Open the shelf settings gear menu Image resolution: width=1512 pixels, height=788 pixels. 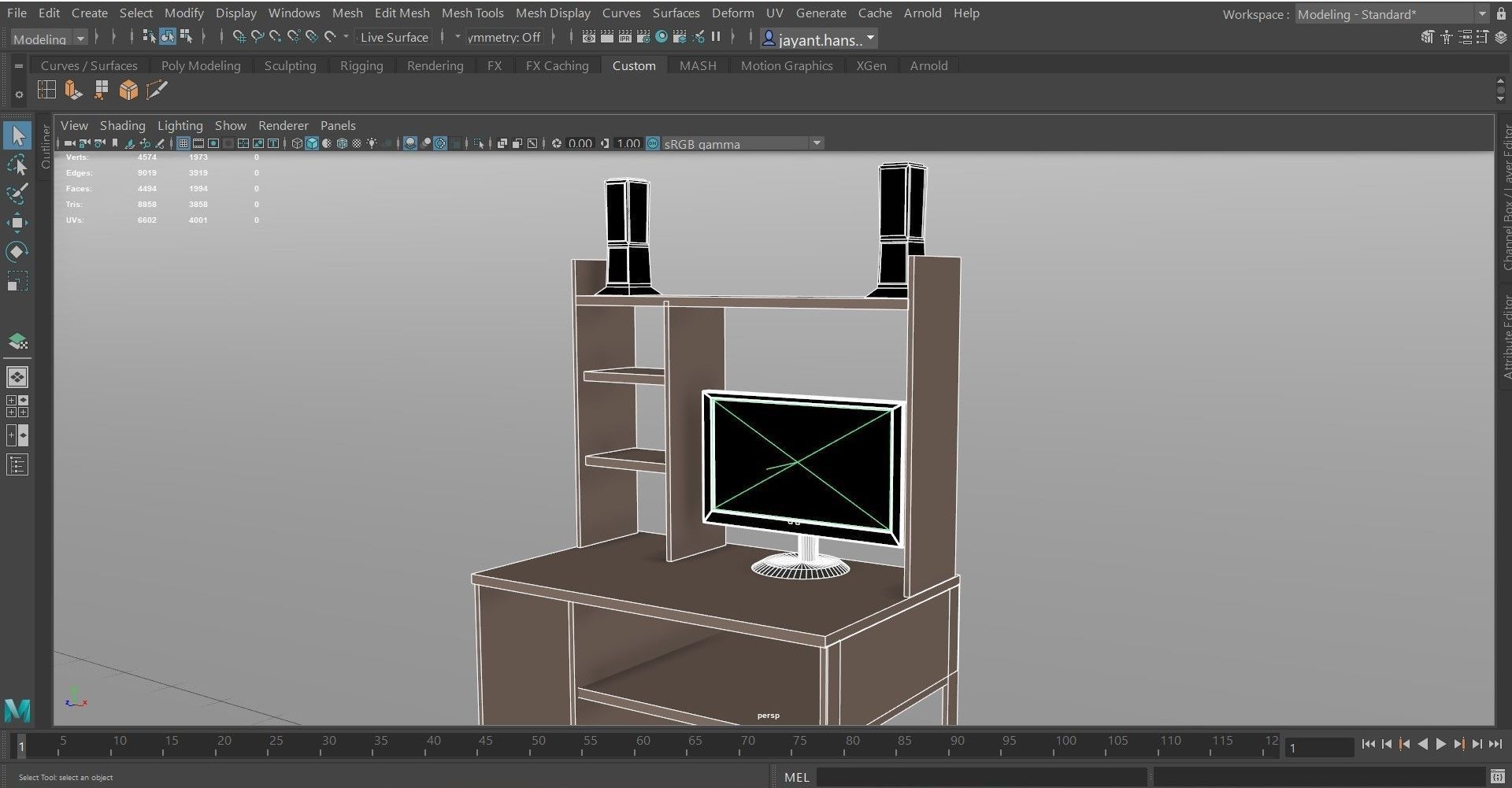click(19, 94)
